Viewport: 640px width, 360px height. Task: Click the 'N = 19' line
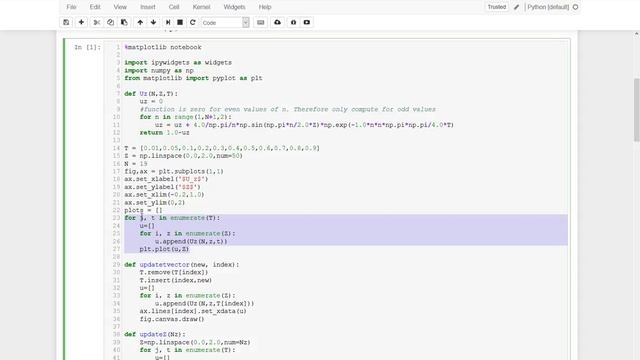coord(136,164)
